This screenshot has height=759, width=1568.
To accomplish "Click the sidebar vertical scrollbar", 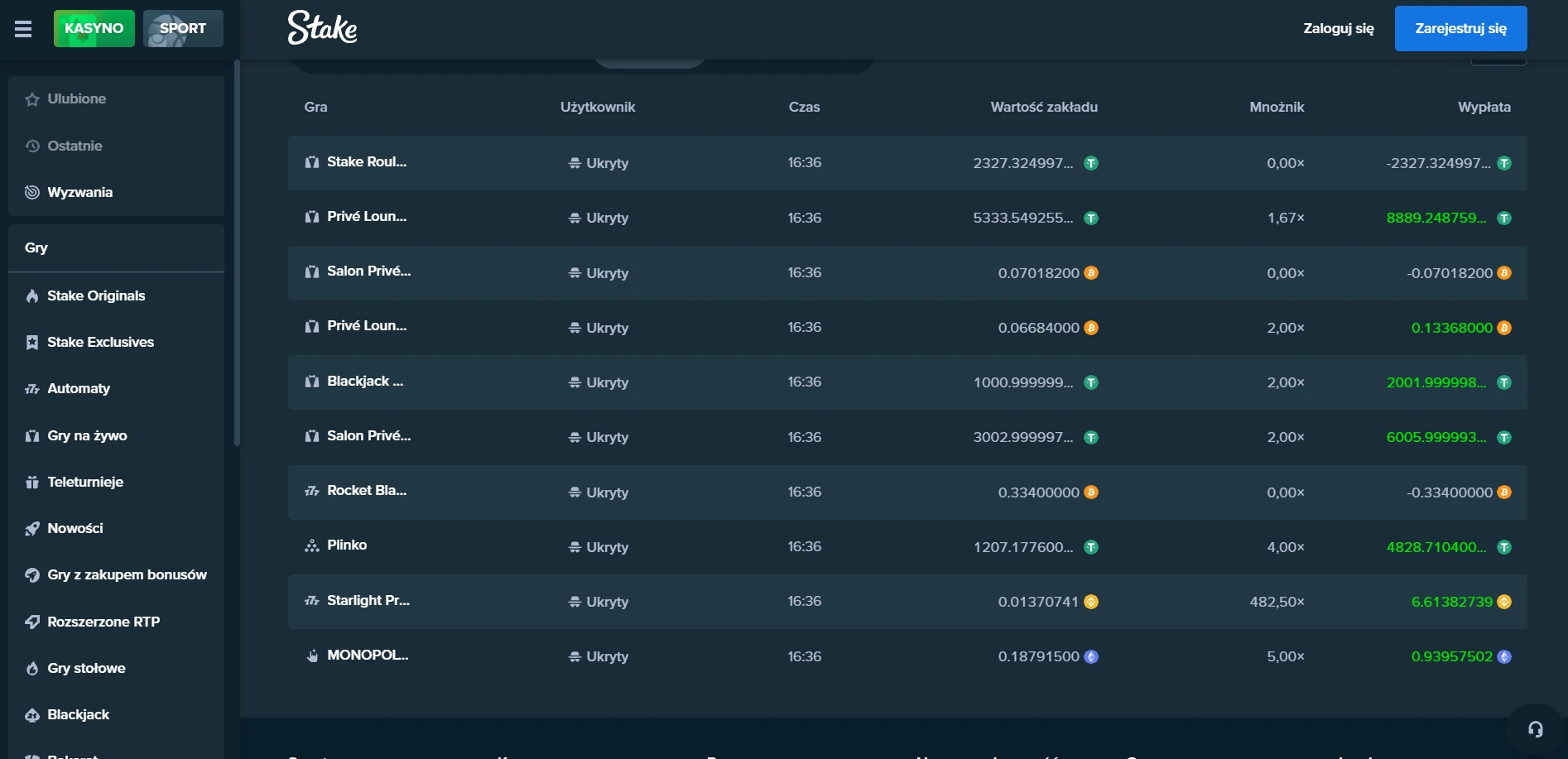I will 237,252.
